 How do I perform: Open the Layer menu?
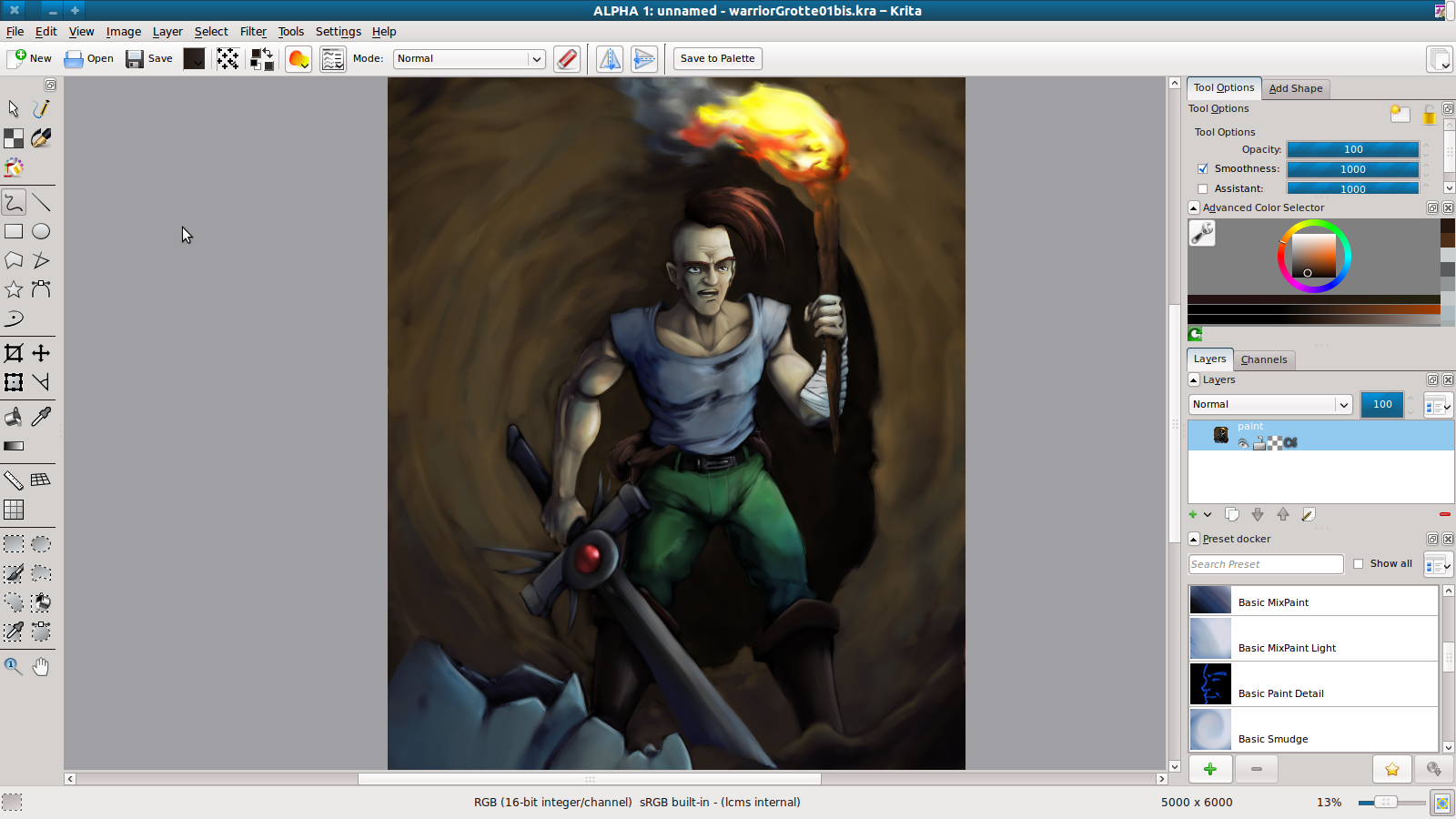point(167,32)
